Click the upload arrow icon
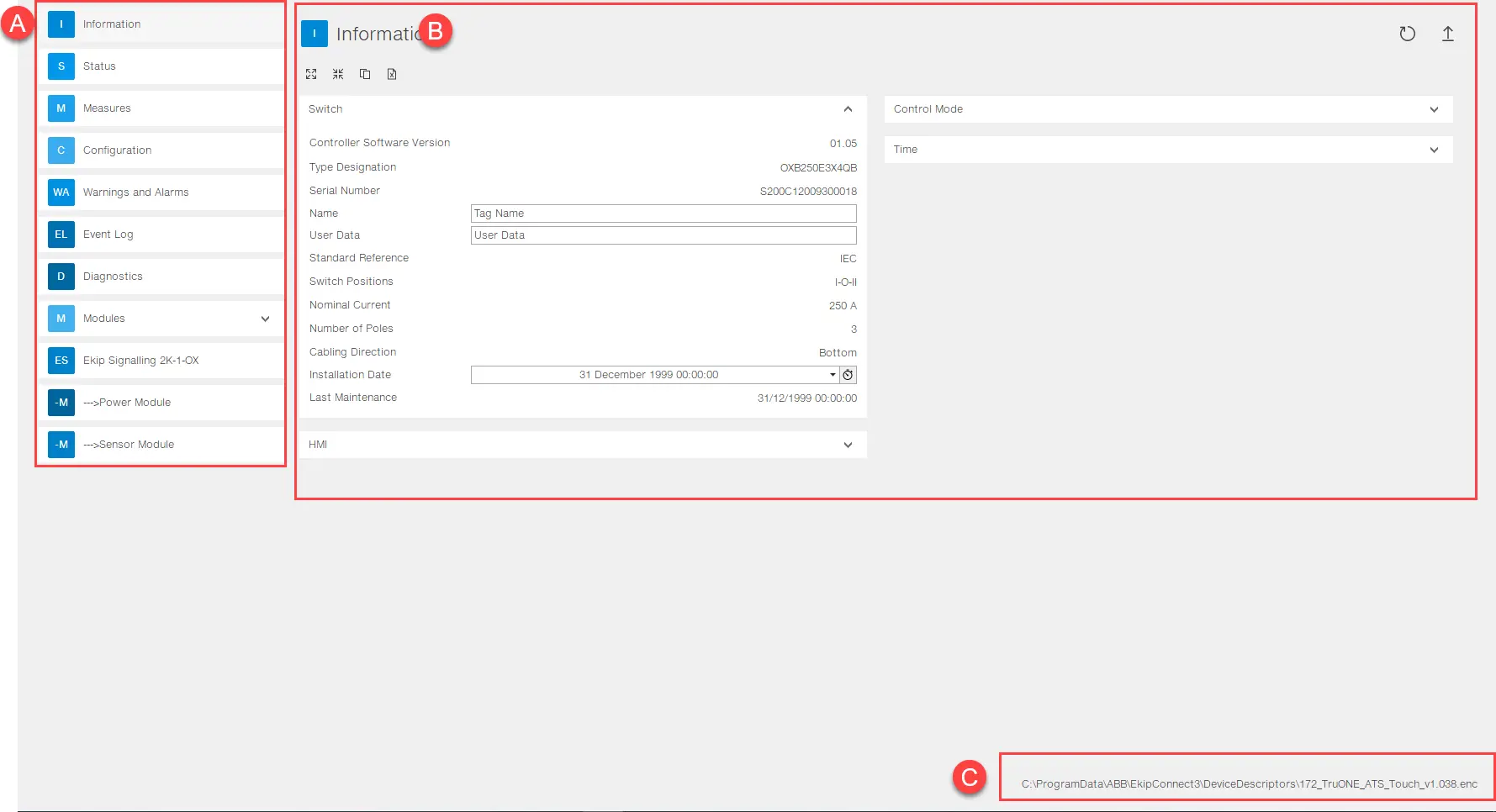Screen dimensions: 1496x812 [x=1447, y=34]
